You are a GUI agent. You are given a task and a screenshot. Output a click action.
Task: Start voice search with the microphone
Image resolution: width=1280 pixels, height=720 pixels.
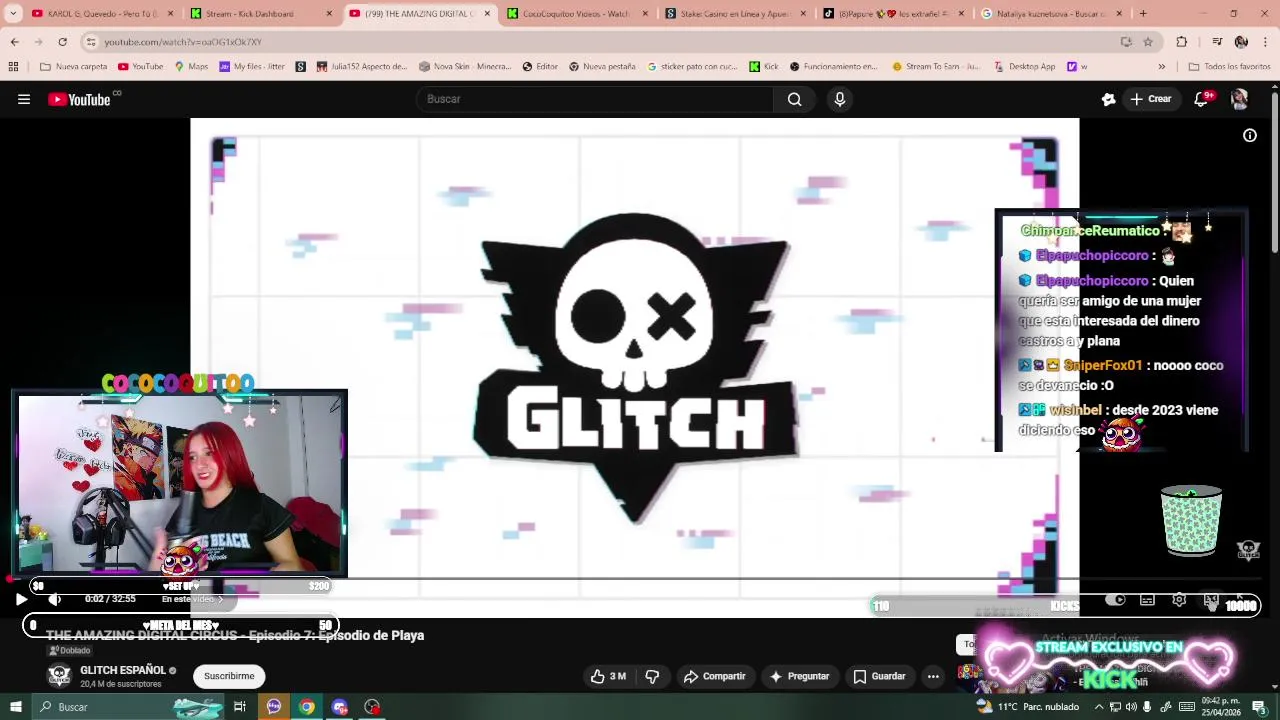(x=840, y=99)
